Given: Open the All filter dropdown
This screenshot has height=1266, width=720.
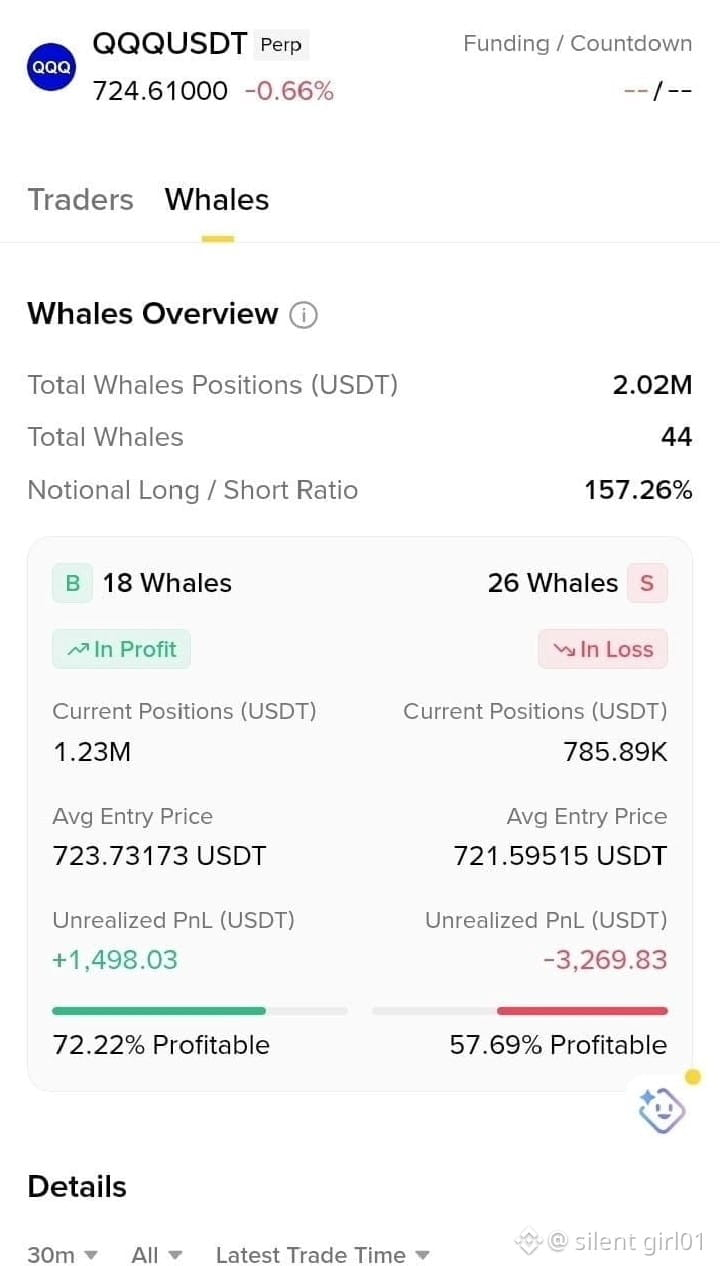Looking at the screenshot, I should tap(157, 1255).
